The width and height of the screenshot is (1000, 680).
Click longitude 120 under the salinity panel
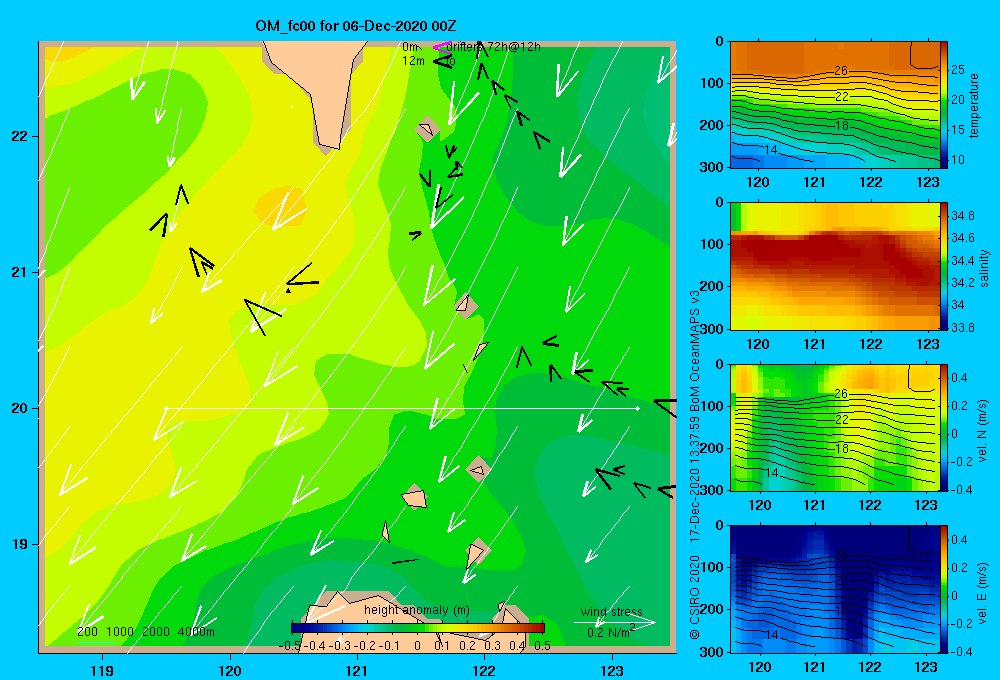758,344
